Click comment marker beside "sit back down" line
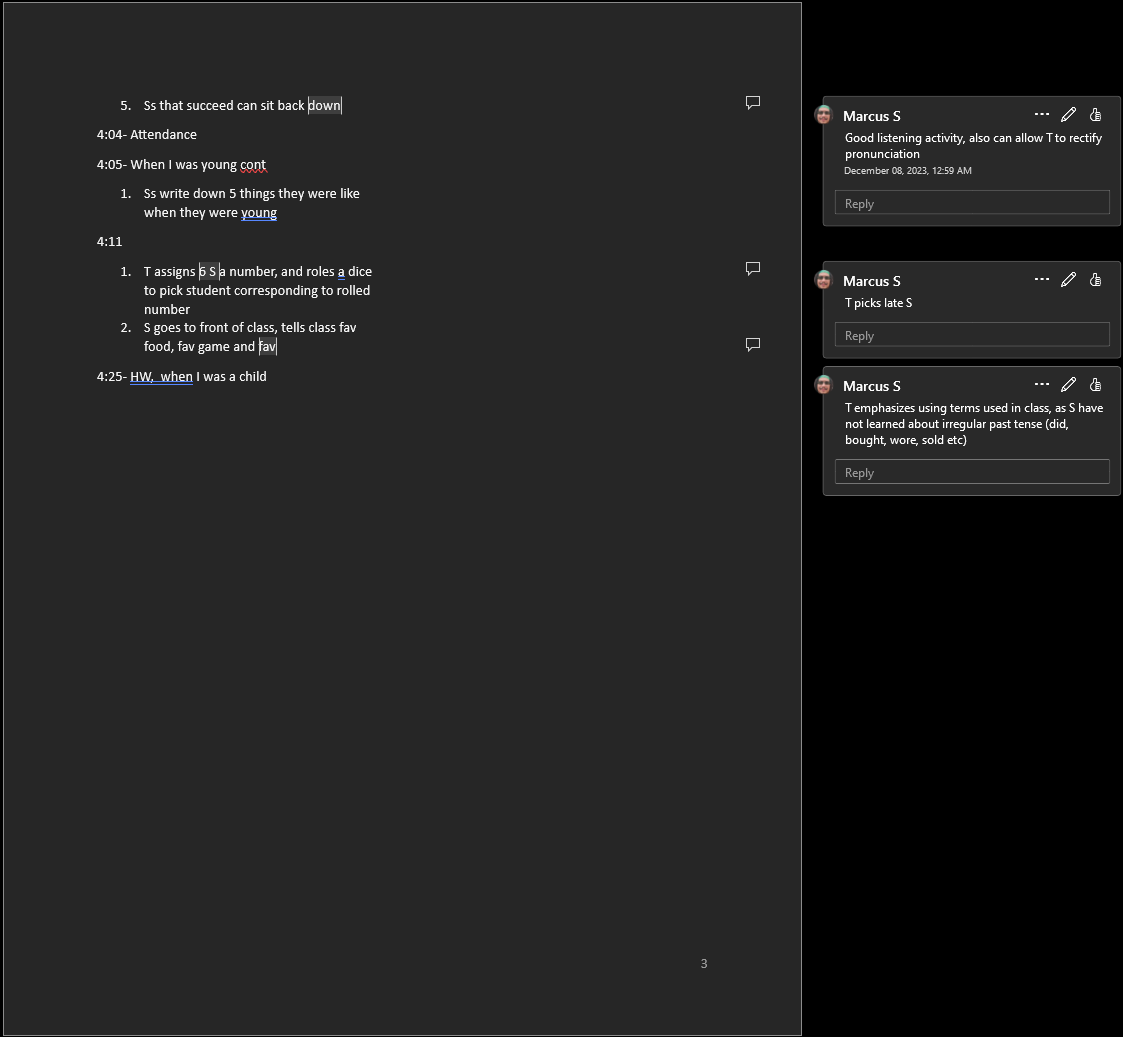Screen dimensions: 1123x1037 (753, 102)
